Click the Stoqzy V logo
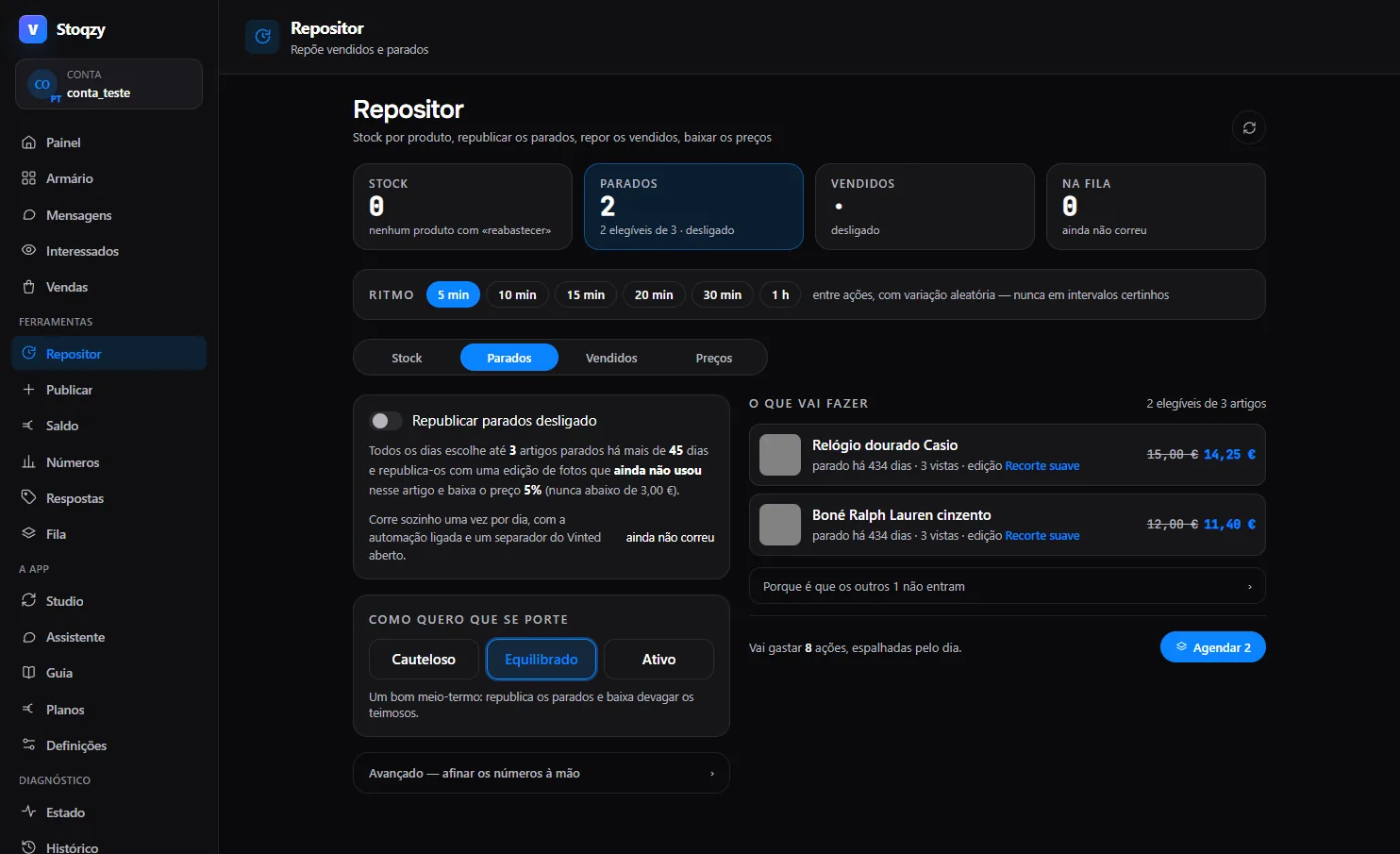 pyautogui.click(x=33, y=29)
